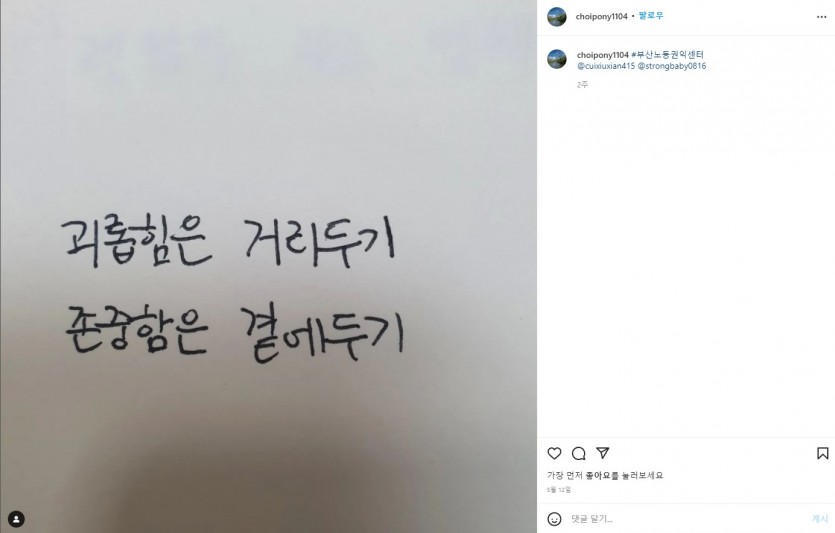This screenshot has height=533, width=835.
Task: Click the 좋아요 likes text
Action: pyautogui.click(x=598, y=475)
